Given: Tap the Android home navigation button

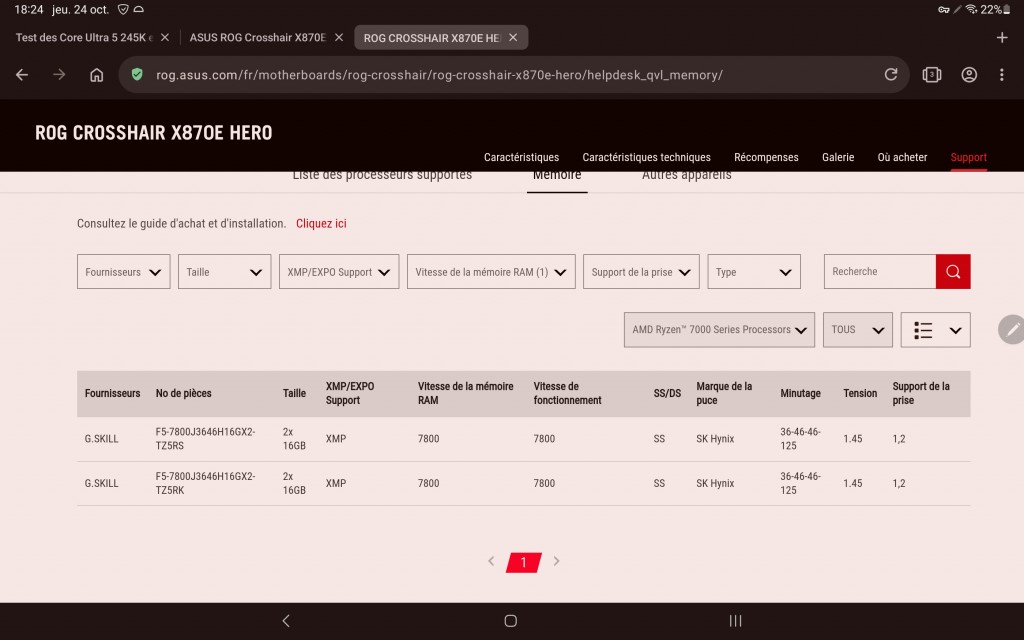Looking at the screenshot, I should pyautogui.click(x=511, y=620).
